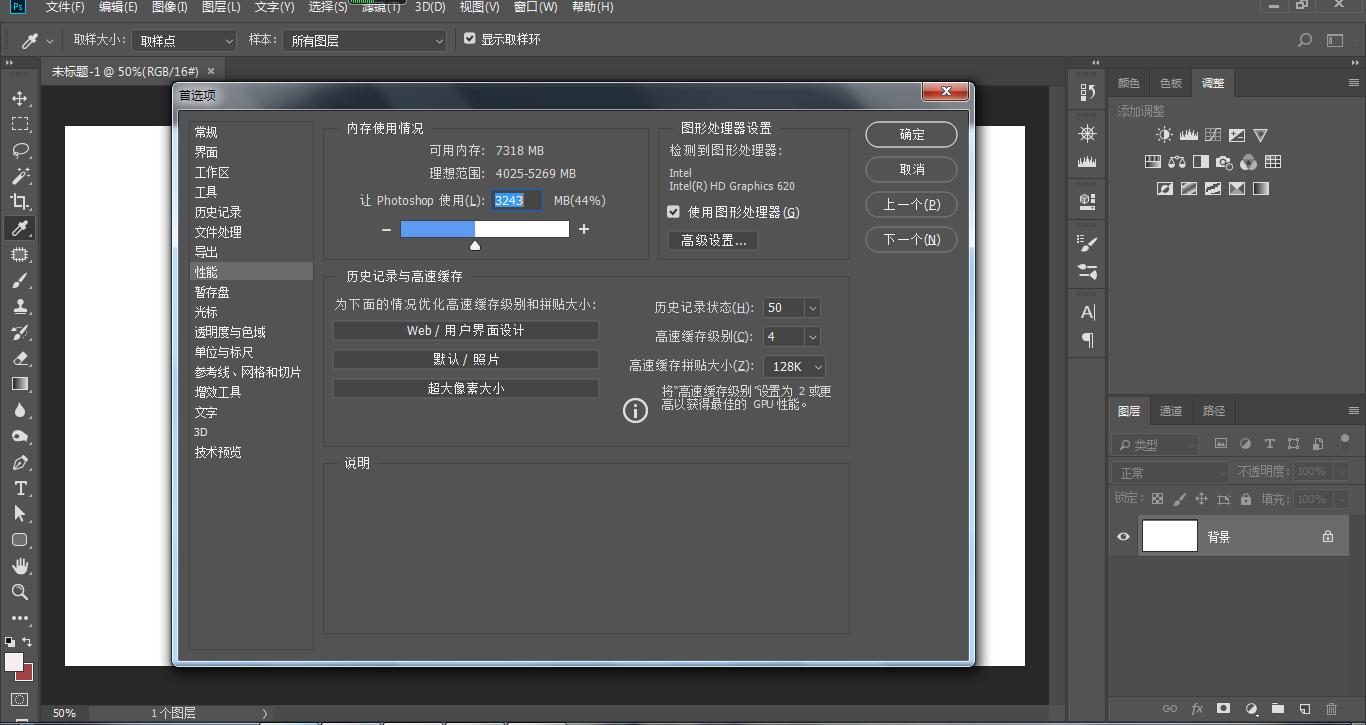
Task: Click the memory usage slider bar
Action: 484,229
